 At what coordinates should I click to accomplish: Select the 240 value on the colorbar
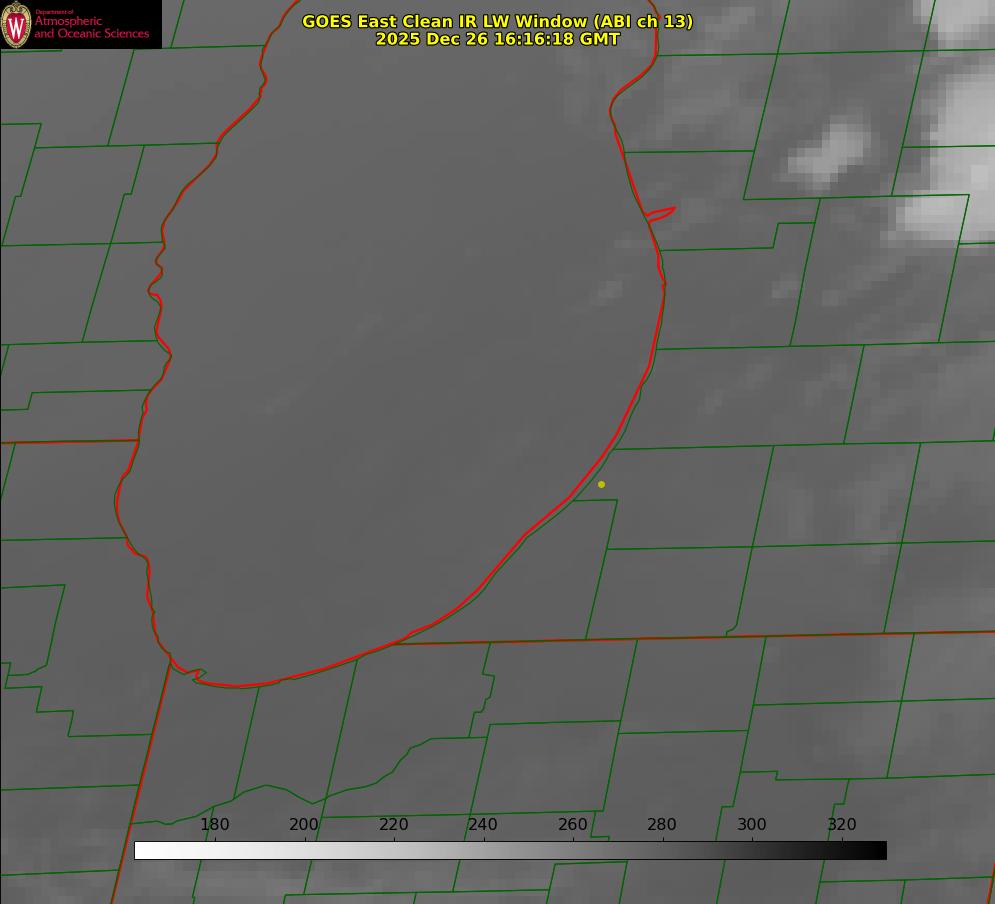click(x=483, y=824)
